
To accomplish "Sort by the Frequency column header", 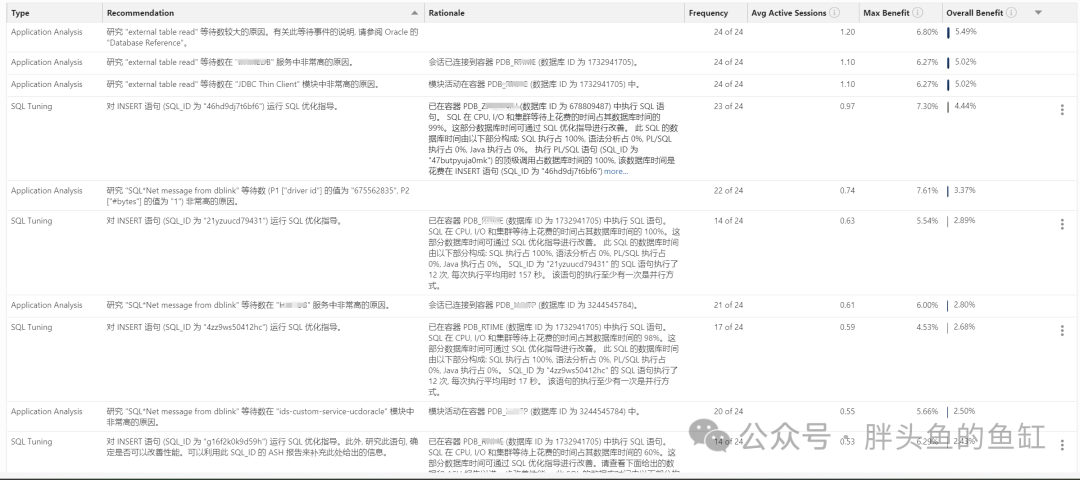I will pyautogui.click(x=708, y=13).
